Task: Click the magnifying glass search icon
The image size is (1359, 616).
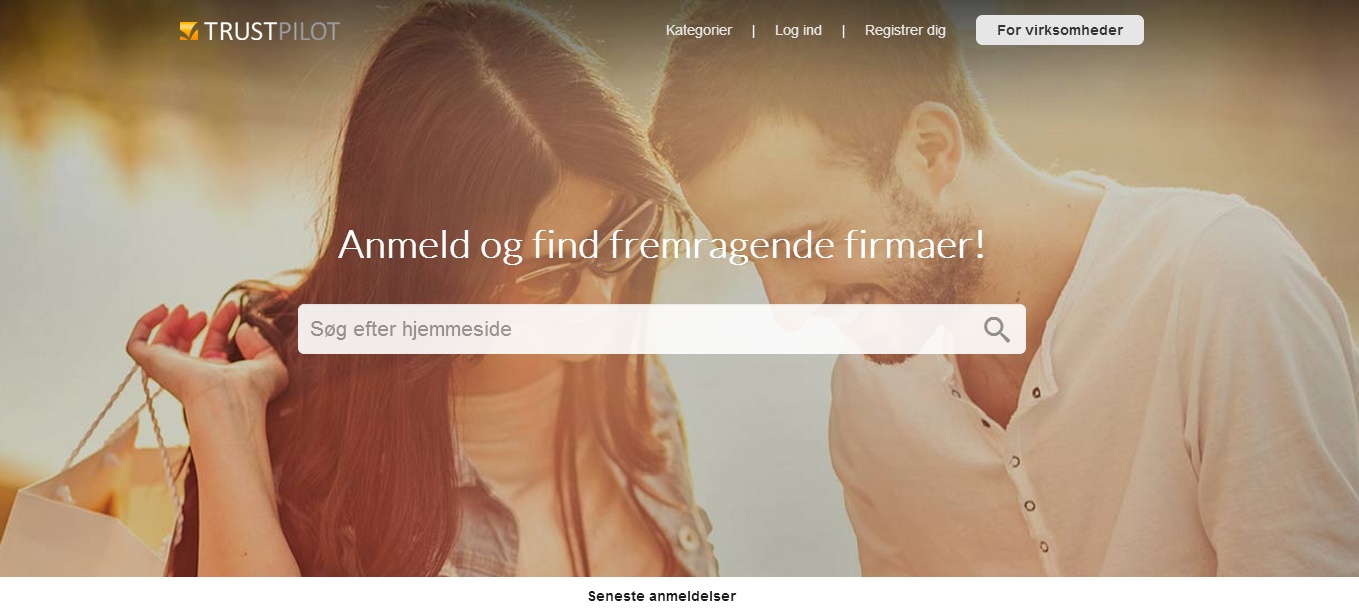Action: coord(997,330)
